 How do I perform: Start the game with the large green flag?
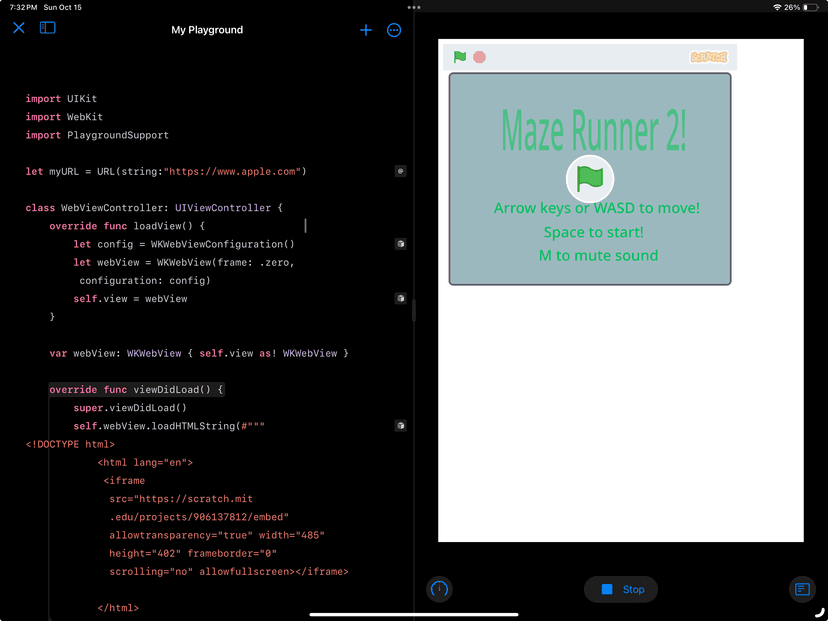(x=590, y=179)
